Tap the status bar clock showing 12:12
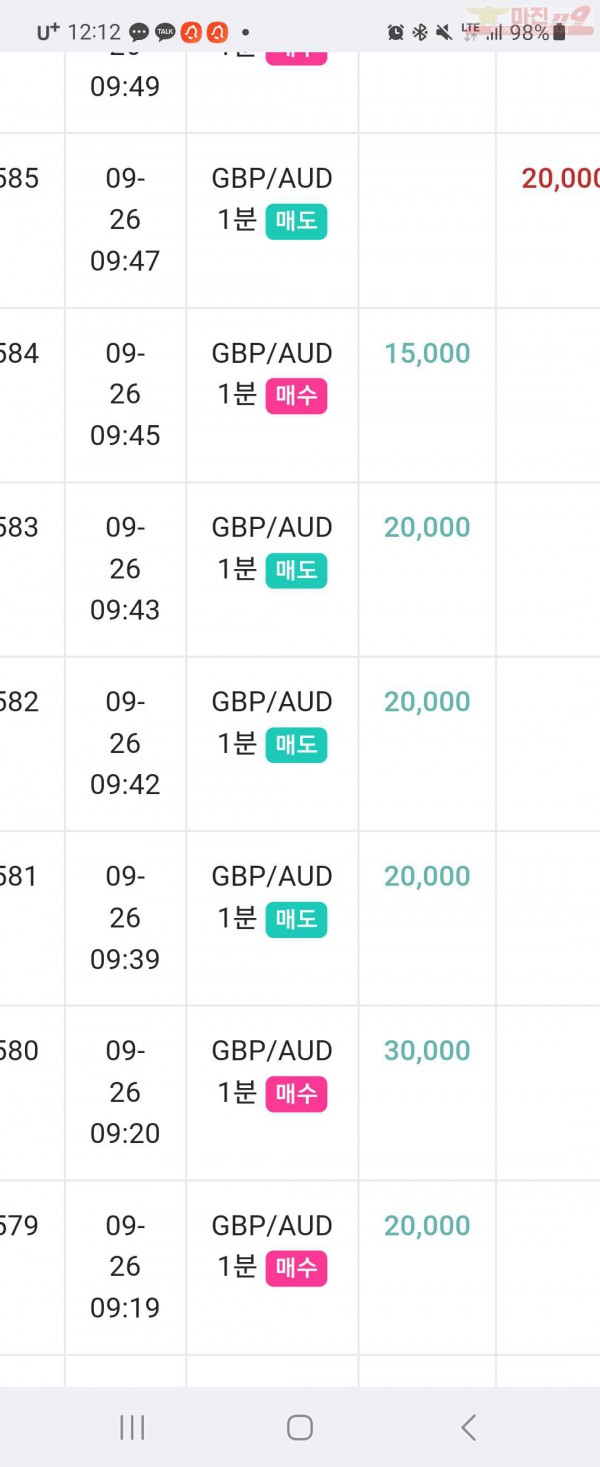This screenshot has width=600, height=1467. 94,32
